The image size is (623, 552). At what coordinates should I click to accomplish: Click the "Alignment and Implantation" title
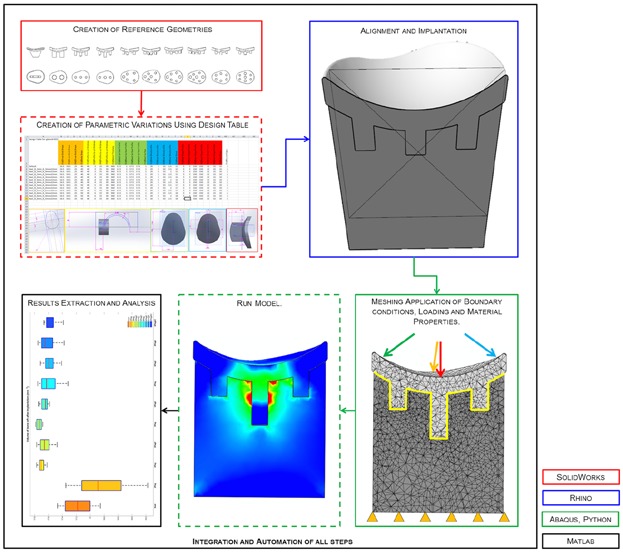click(x=413, y=31)
